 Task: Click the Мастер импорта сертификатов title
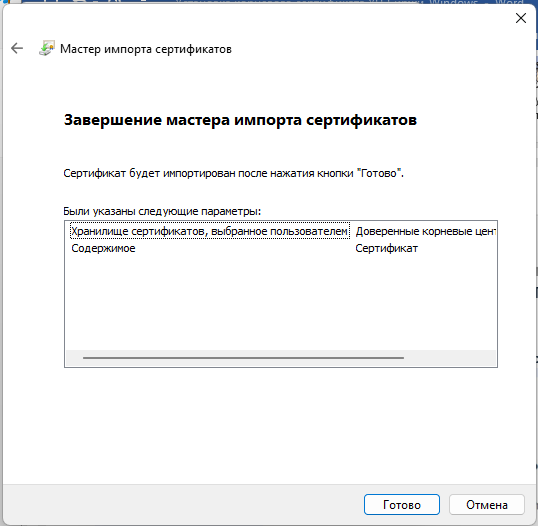pos(146,49)
